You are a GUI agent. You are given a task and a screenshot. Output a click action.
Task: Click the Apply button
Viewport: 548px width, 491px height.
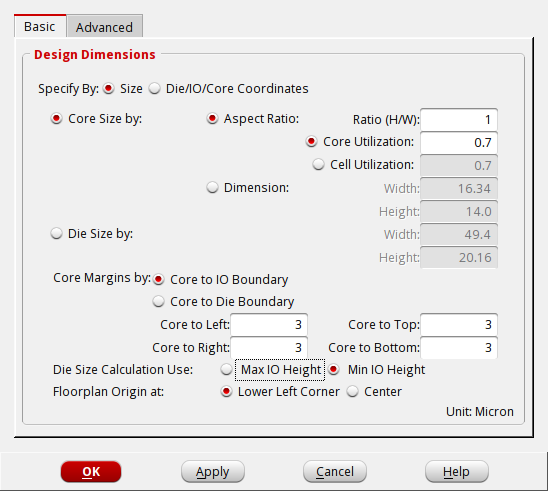point(213,472)
